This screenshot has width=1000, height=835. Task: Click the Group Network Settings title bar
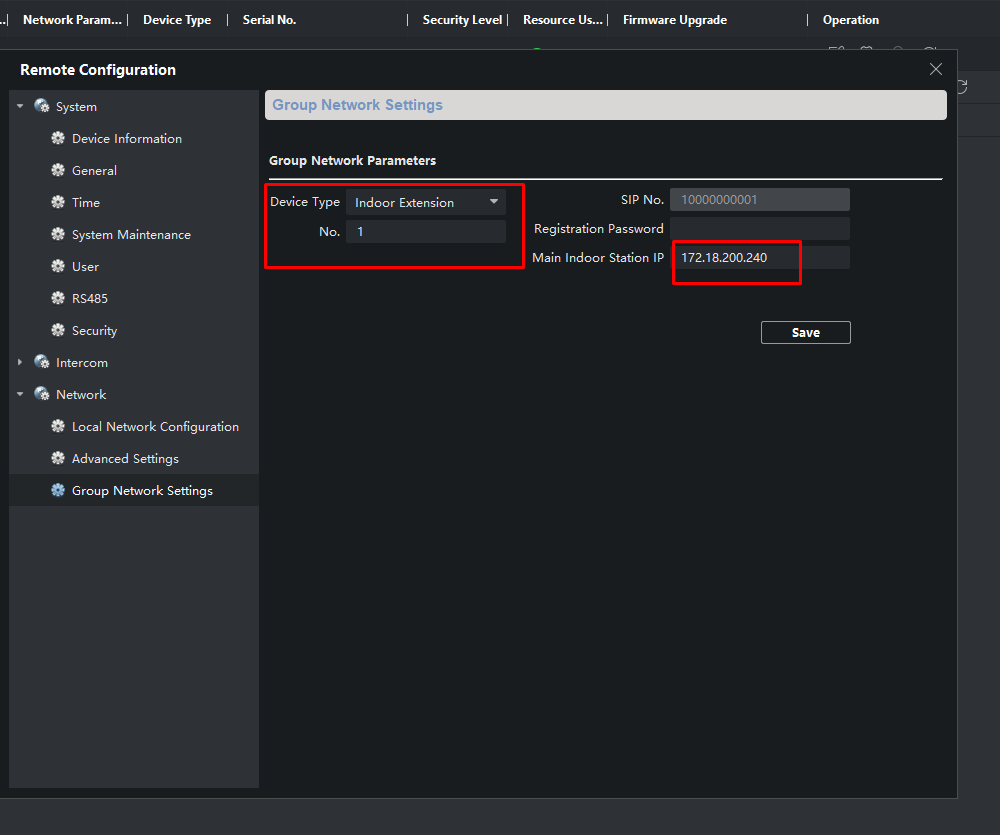(x=606, y=105)
